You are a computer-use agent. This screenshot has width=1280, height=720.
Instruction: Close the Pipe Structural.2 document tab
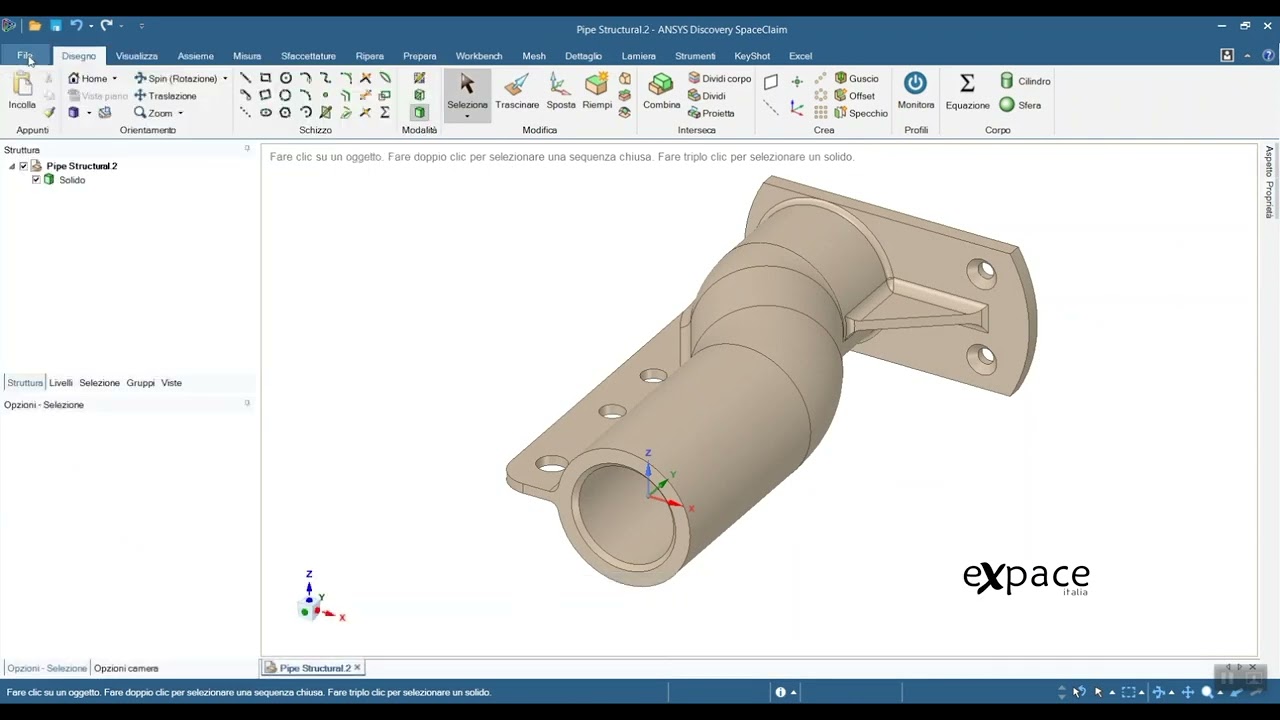point(357,668)
